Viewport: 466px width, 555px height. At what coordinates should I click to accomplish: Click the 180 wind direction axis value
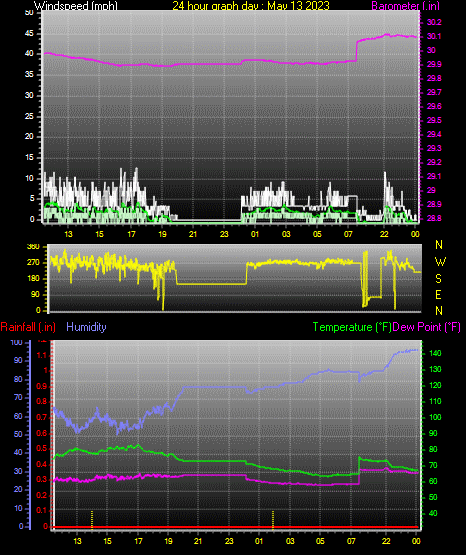pos(33,279)
